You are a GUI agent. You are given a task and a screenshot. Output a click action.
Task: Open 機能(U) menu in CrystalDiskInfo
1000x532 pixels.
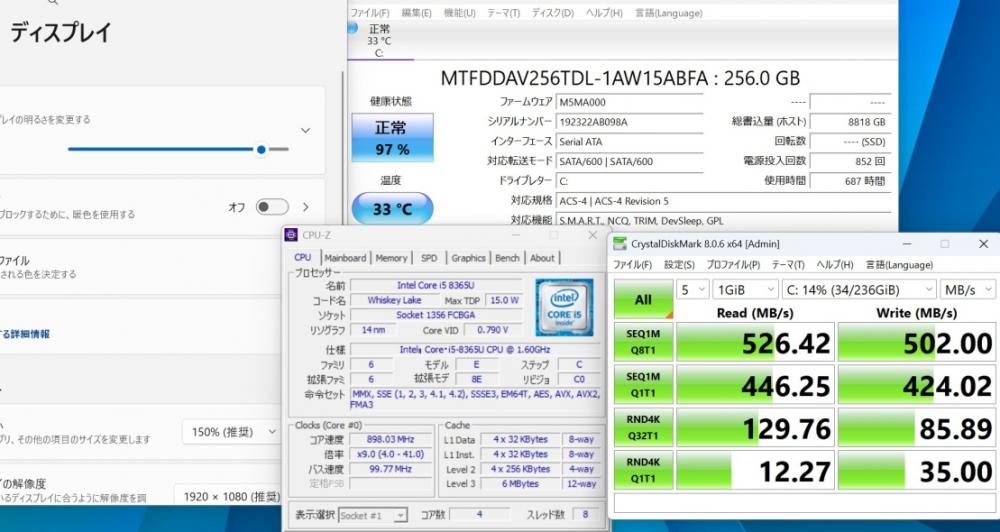pyautogui.click(x=460, y=13)
